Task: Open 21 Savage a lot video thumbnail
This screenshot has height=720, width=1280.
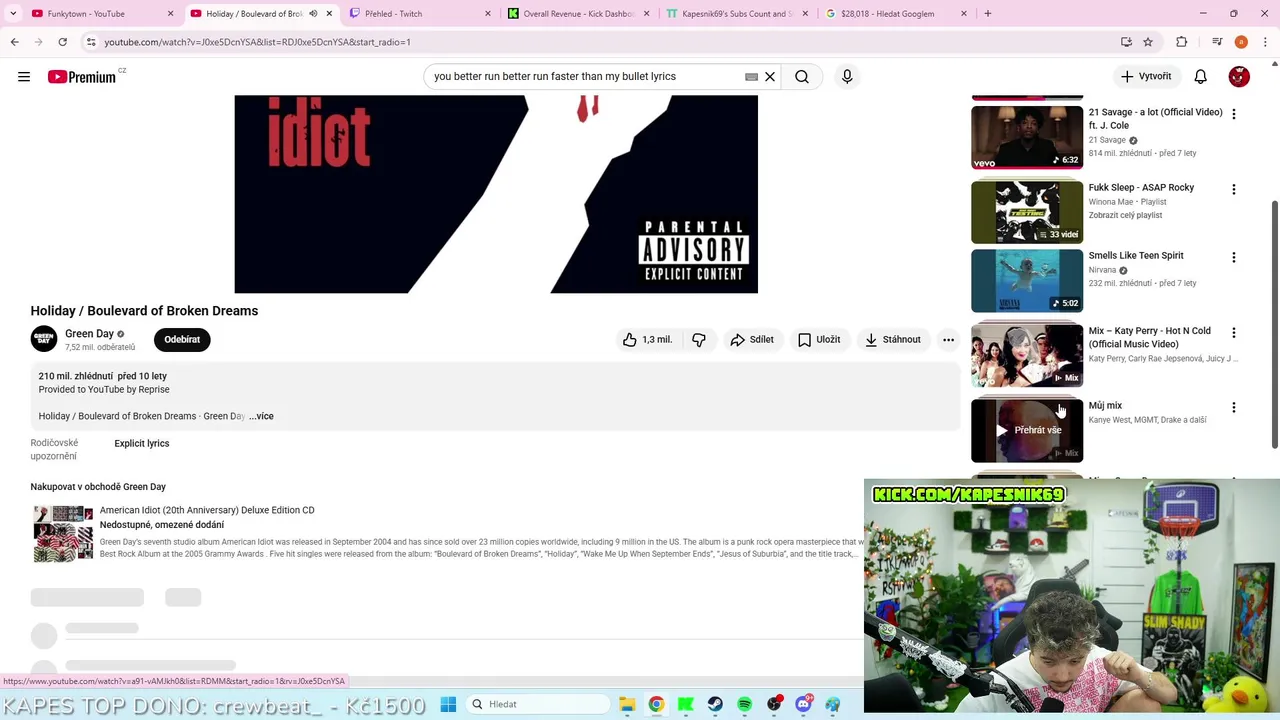Action: 1027,137
